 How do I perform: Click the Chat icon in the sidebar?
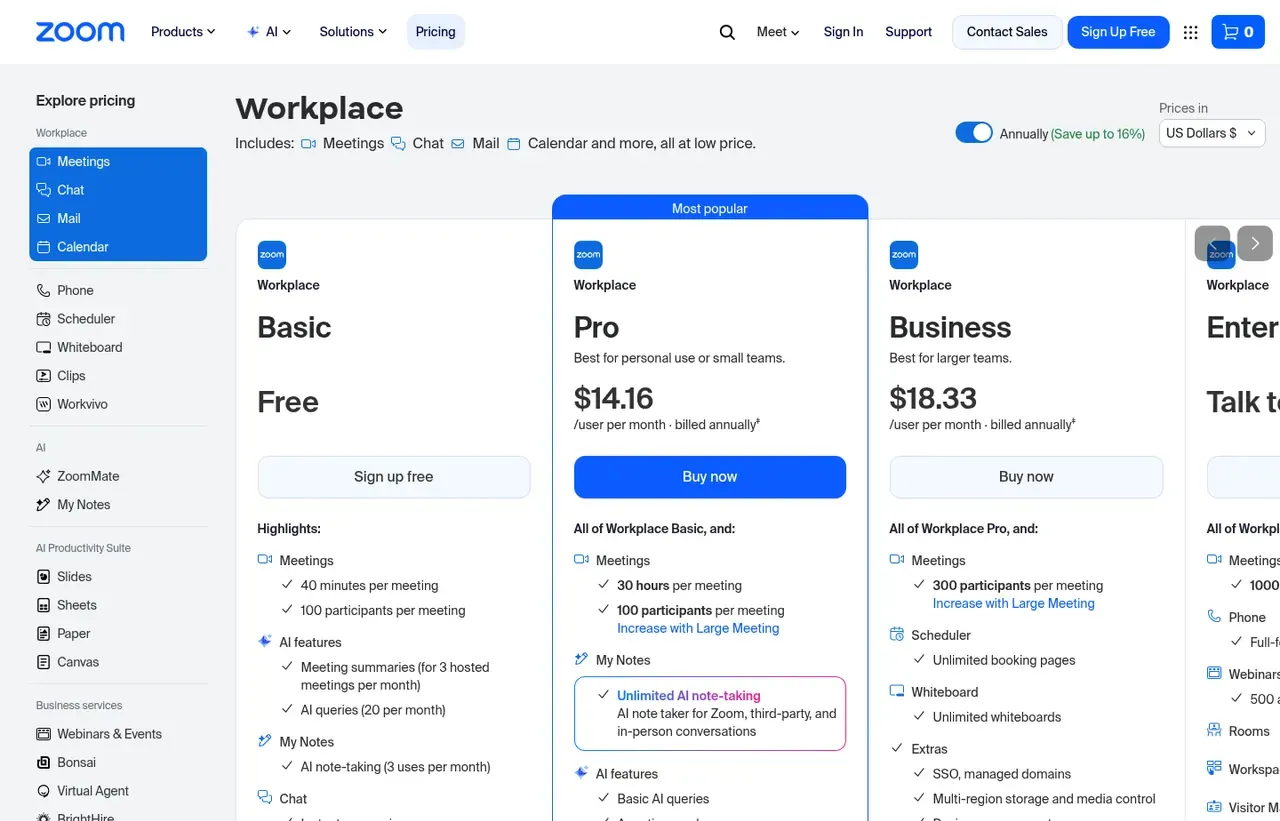(43, 190)
